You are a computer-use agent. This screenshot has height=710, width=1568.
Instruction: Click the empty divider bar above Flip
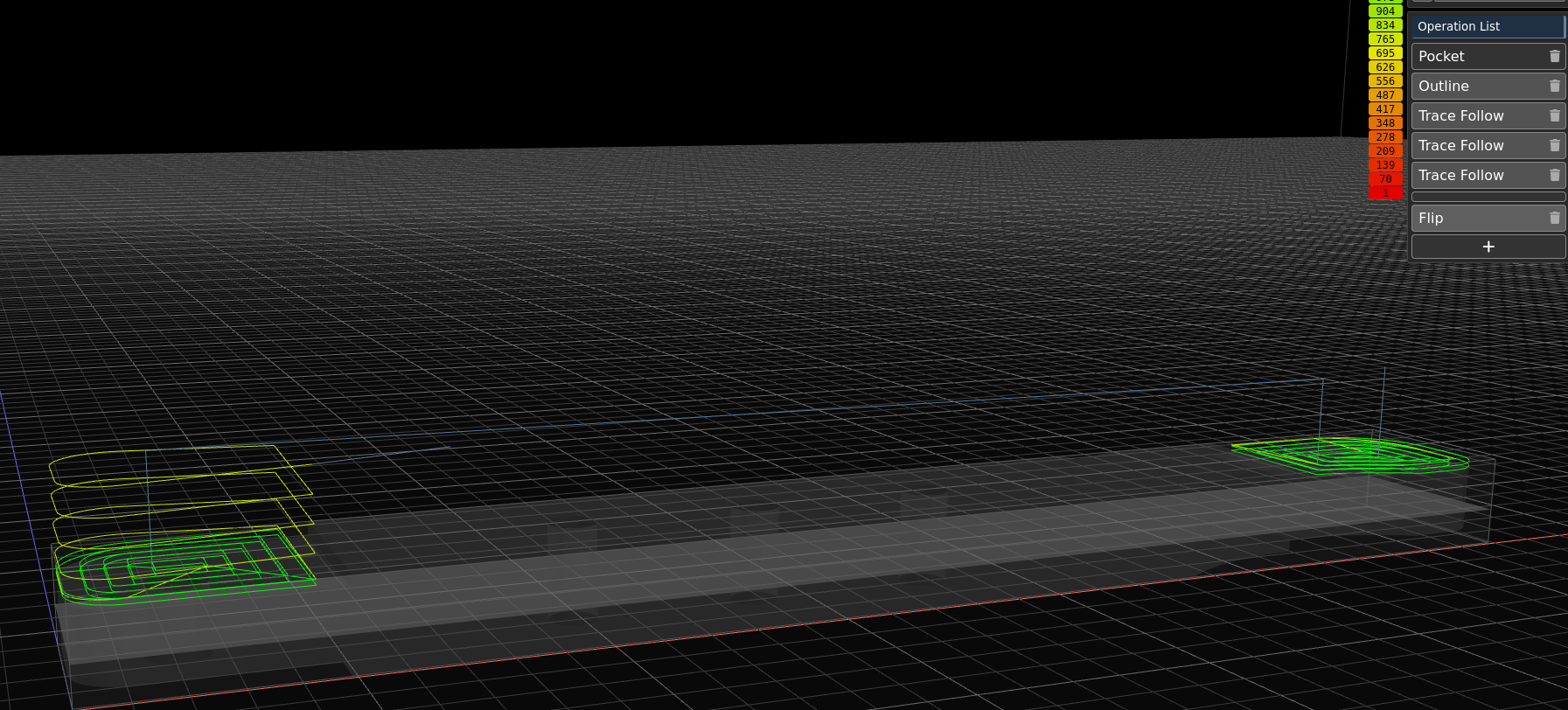(x=1488, y=197)
